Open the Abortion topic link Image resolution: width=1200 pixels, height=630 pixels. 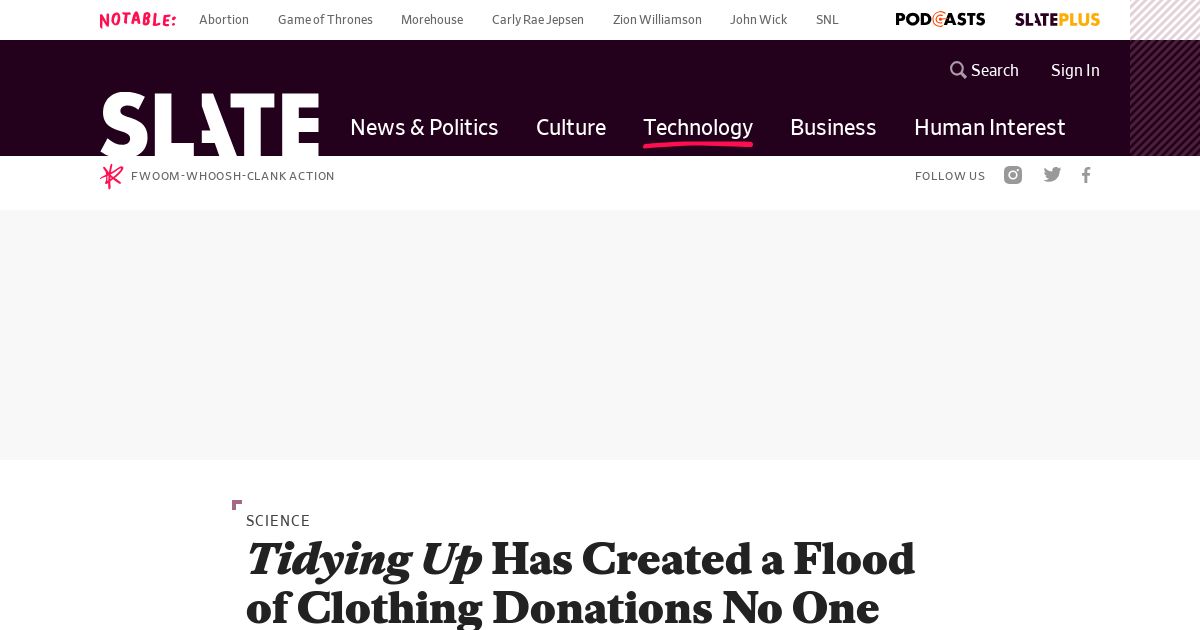[x=224, y=20]
